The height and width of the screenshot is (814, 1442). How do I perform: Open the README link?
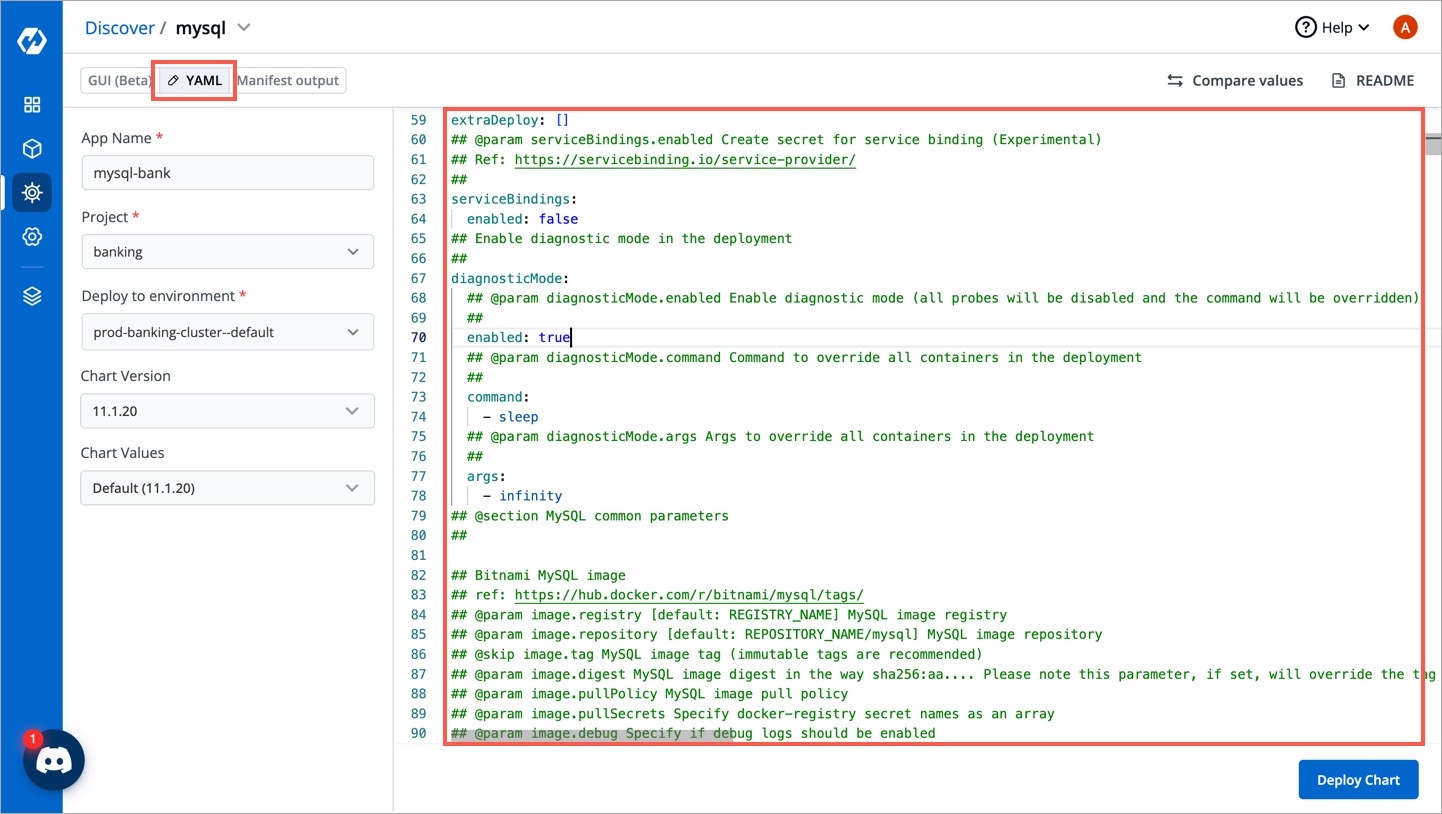point(1372,80)
